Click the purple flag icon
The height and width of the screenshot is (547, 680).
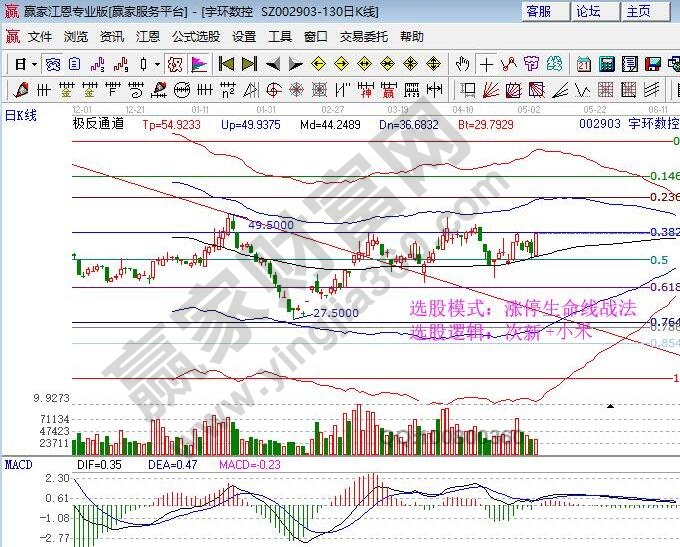199,64
